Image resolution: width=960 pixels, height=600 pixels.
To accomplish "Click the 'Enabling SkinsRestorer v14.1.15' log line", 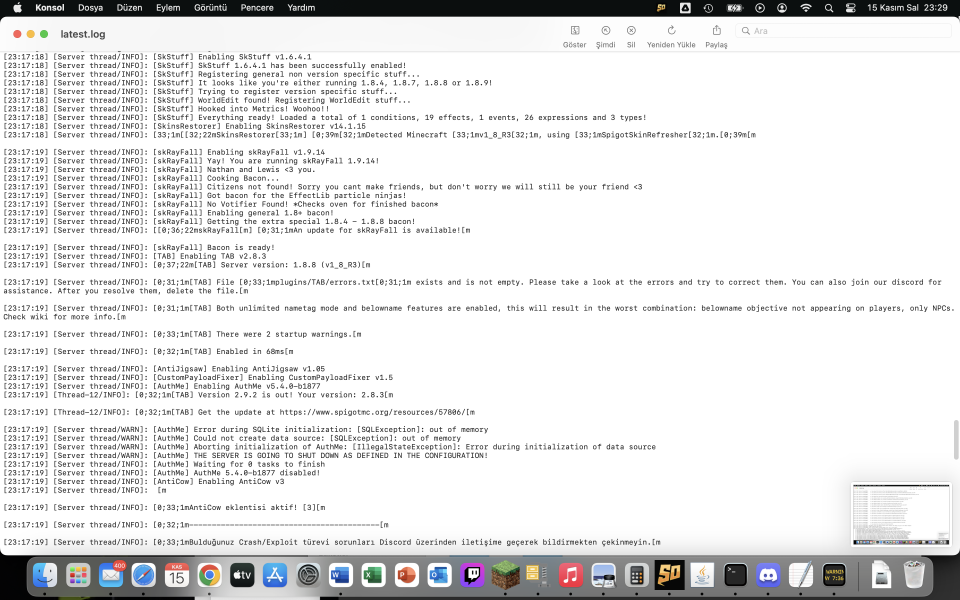I will 187,126.
